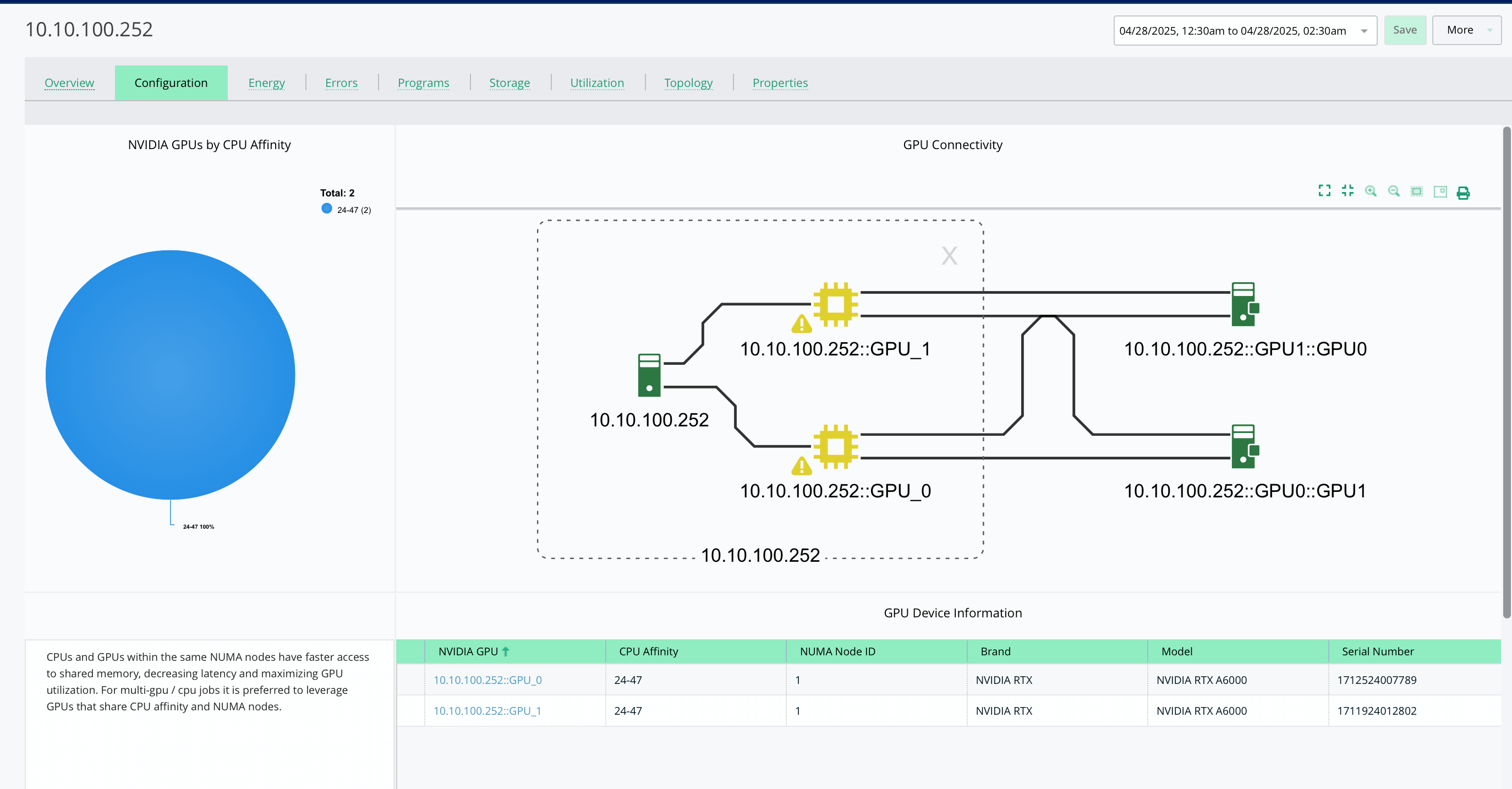The image size is (1512, 789).
Task: Click the warning triangle beside GPU_1
Action: pyautogui.click(x=802, y=324)
